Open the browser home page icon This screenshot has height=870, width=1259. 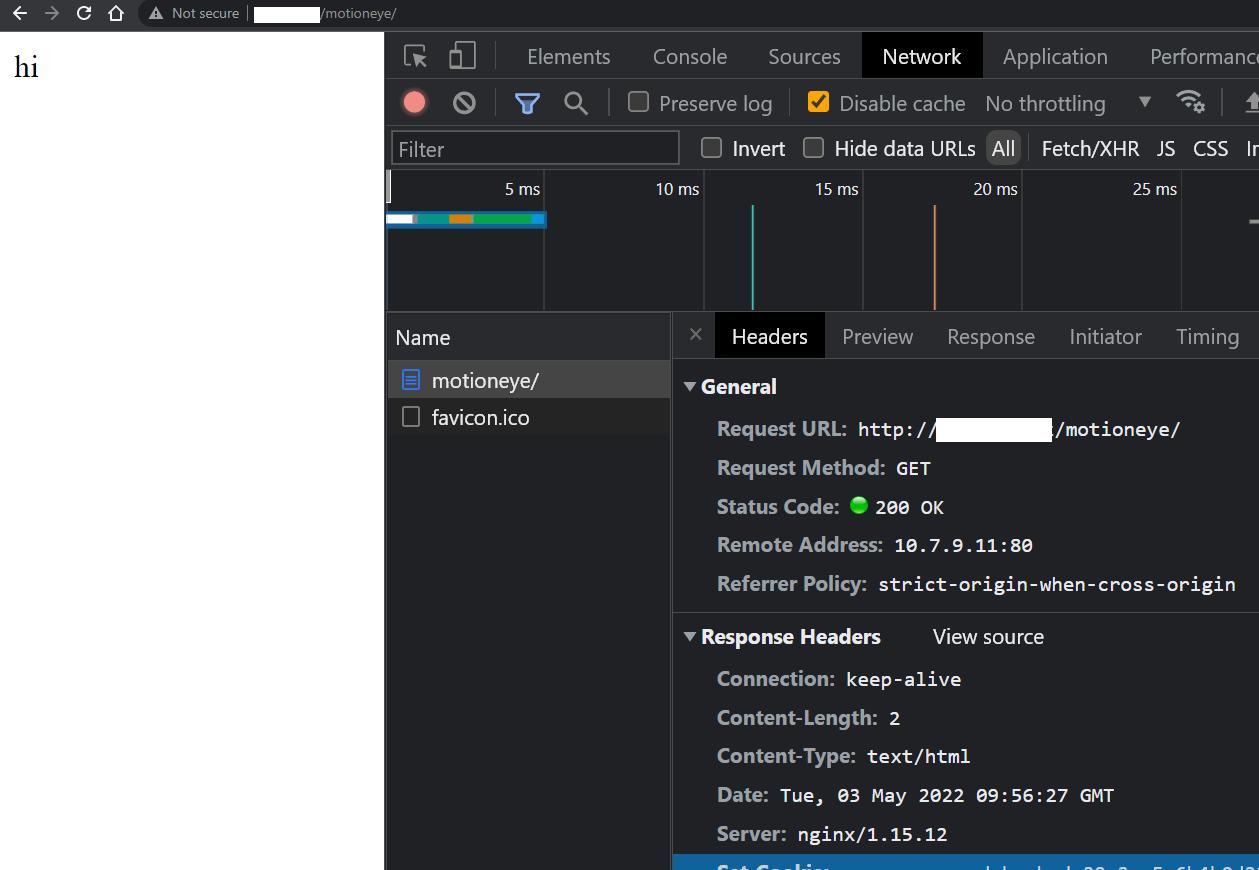pos(116,13)
